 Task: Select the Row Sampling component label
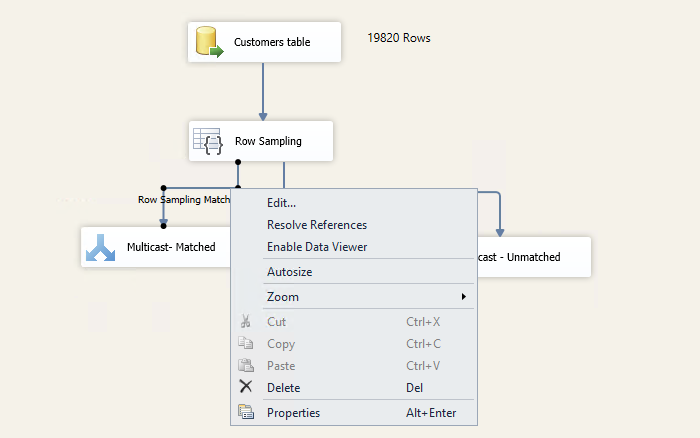coord(268,142)
